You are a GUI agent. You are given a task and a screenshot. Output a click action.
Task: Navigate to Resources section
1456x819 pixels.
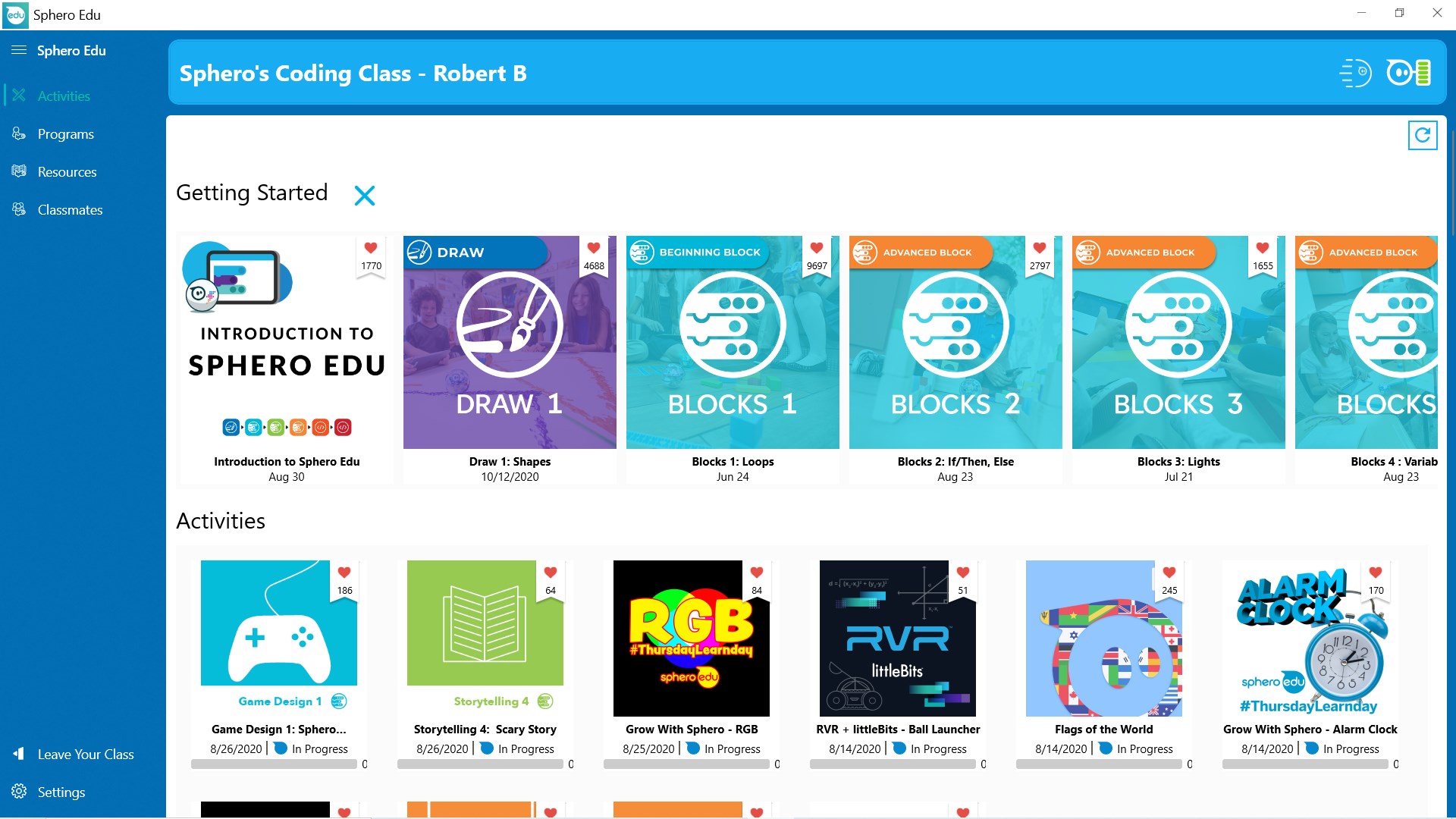click(67, 171)
